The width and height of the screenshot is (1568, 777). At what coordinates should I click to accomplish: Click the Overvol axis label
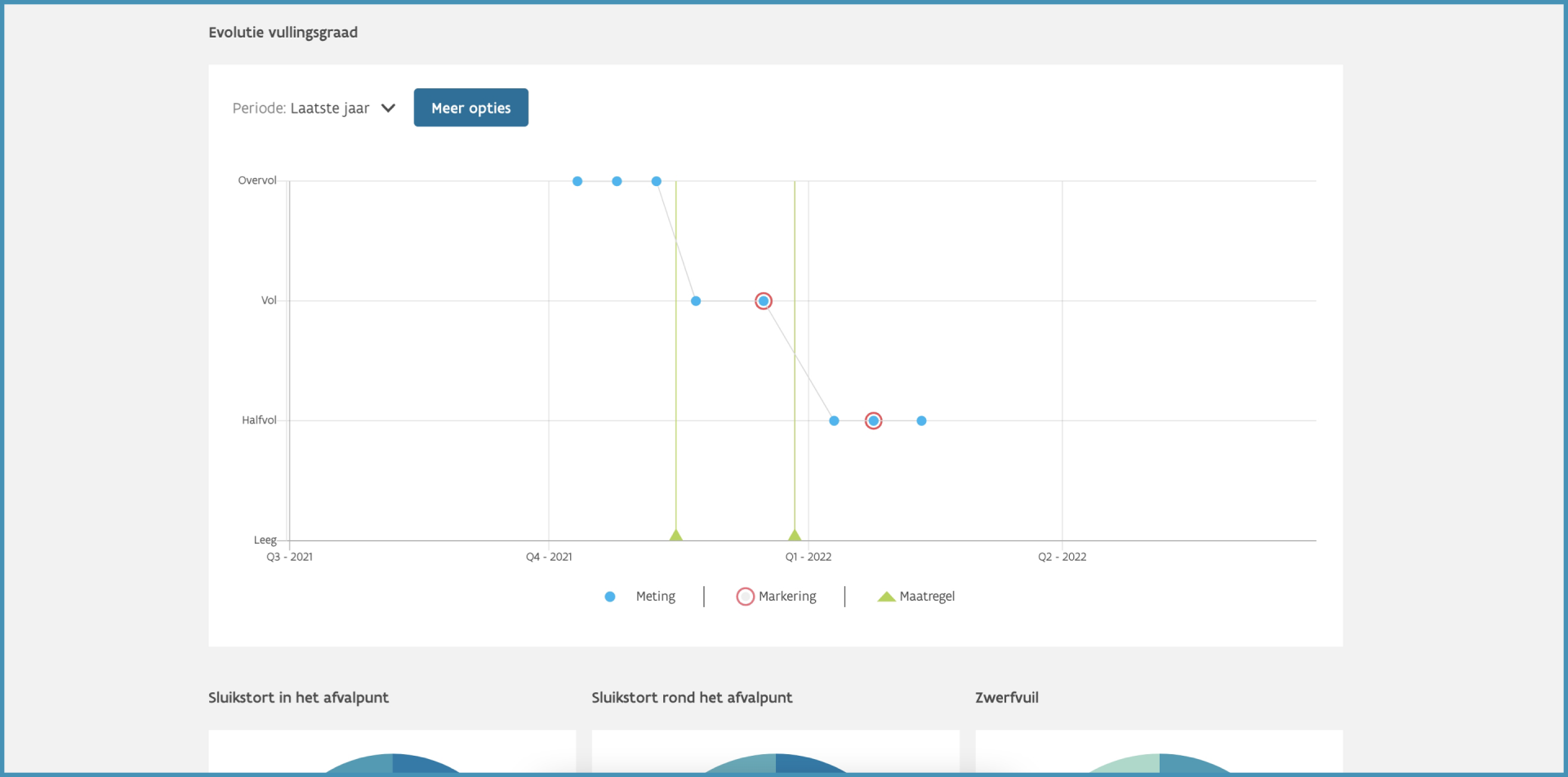[257, 180]
